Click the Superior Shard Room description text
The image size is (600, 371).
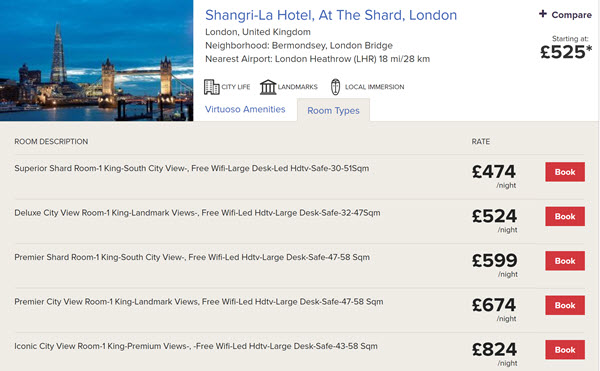pyautogui.click(x=192, y=168)
